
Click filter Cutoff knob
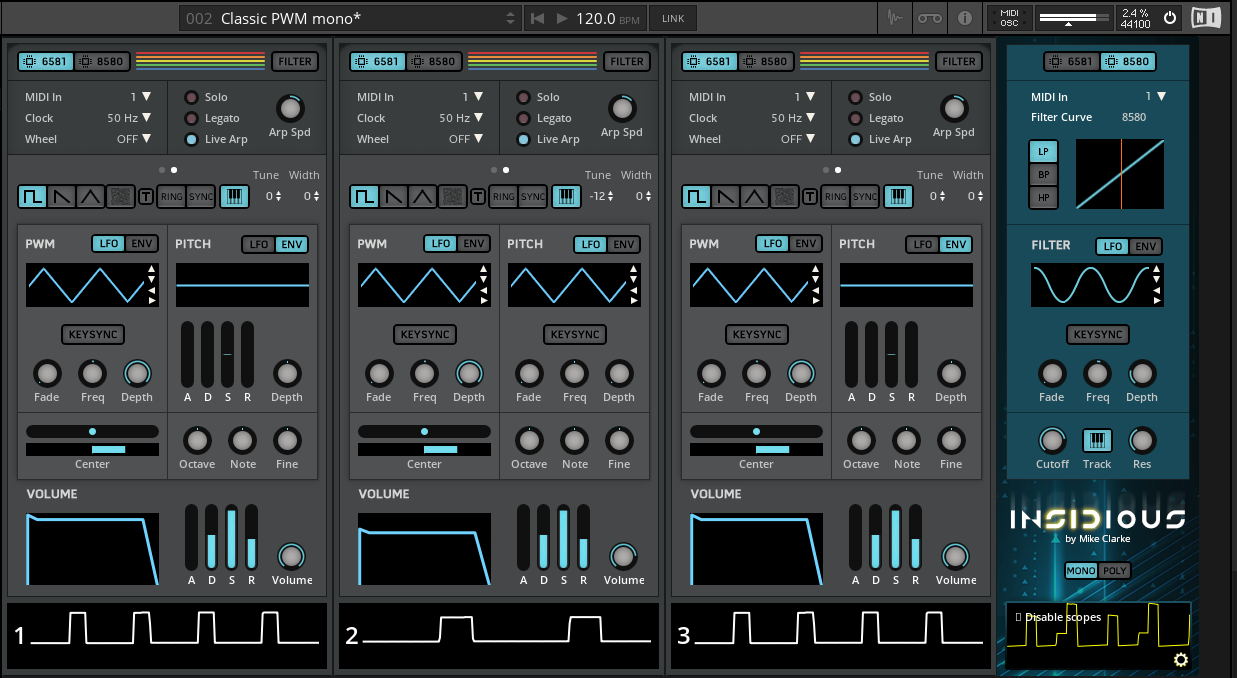tap(1051, 440)
